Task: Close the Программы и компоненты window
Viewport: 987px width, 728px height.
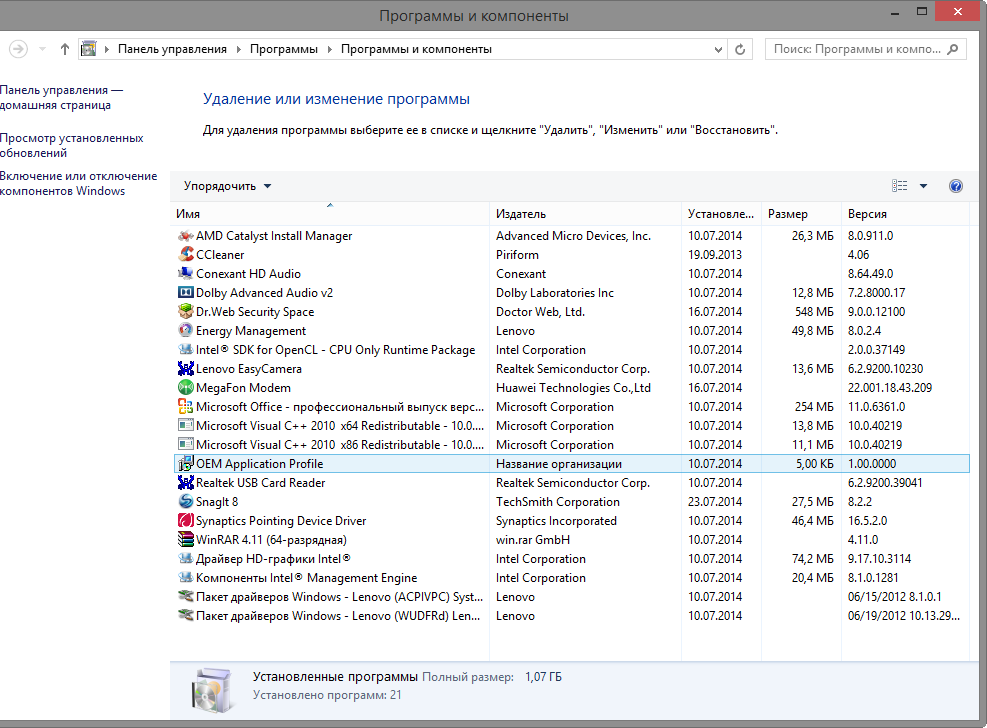Action: pos(957,11)
